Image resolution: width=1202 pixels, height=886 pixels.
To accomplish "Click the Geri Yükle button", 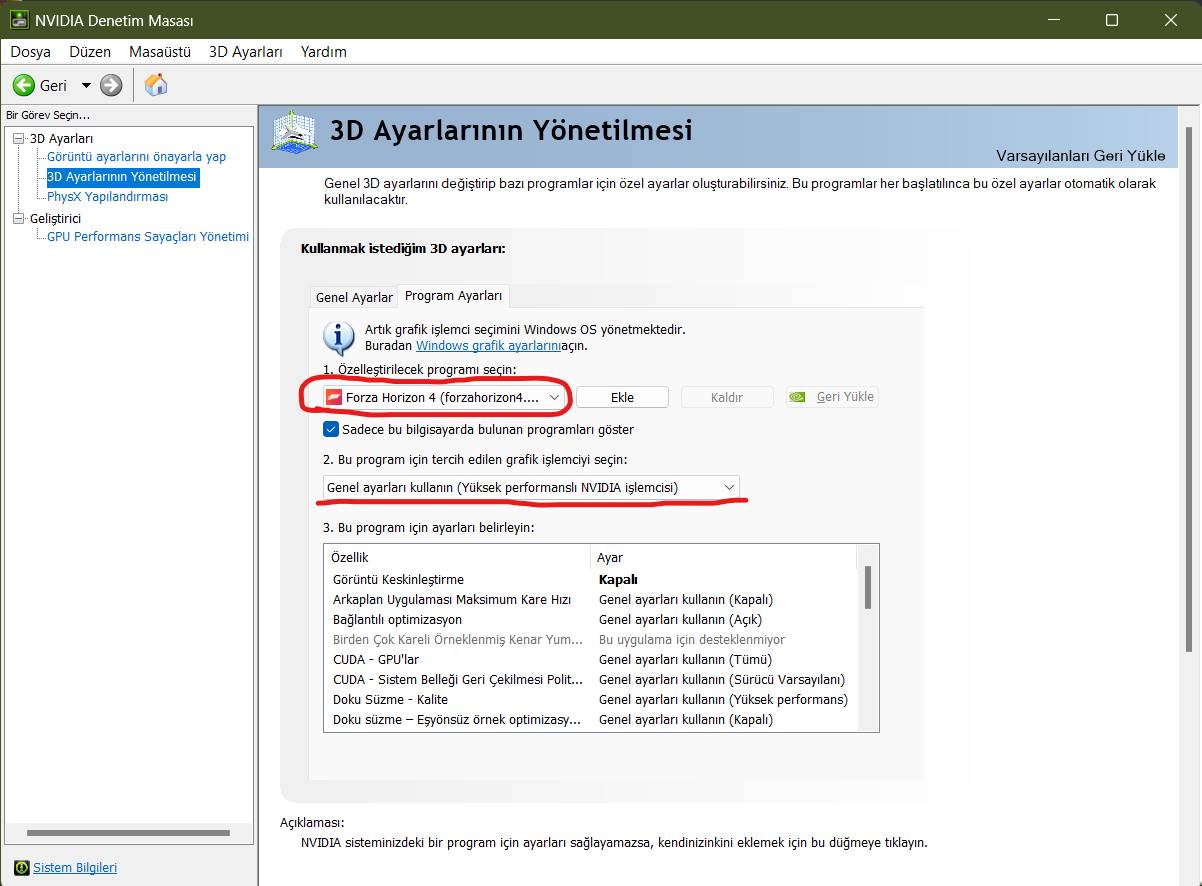I will (x=832, y=397).
